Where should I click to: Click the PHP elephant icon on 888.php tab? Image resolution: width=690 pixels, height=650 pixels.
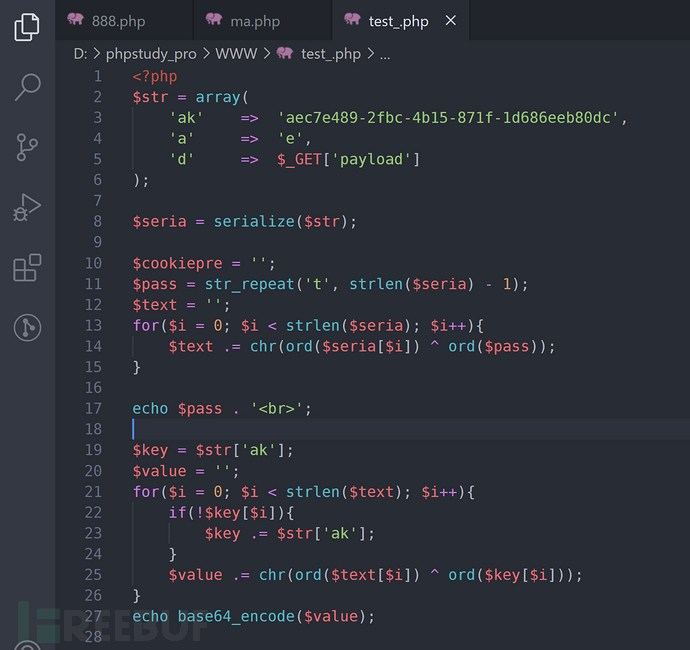pyautogui.click(x=75, y=19)
